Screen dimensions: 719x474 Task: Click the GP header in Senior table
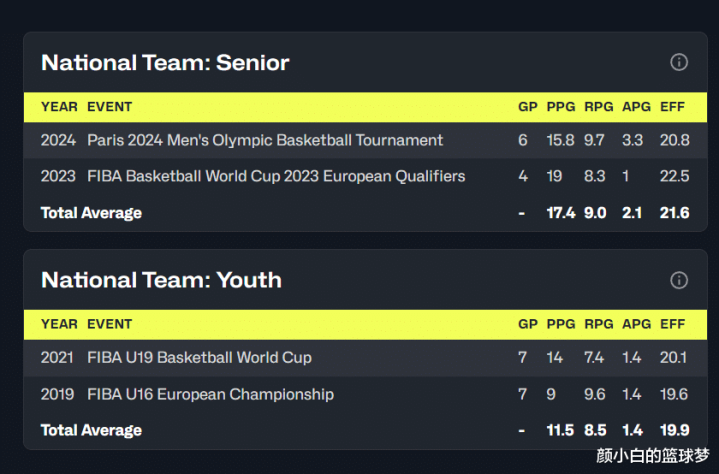(528, 107)
